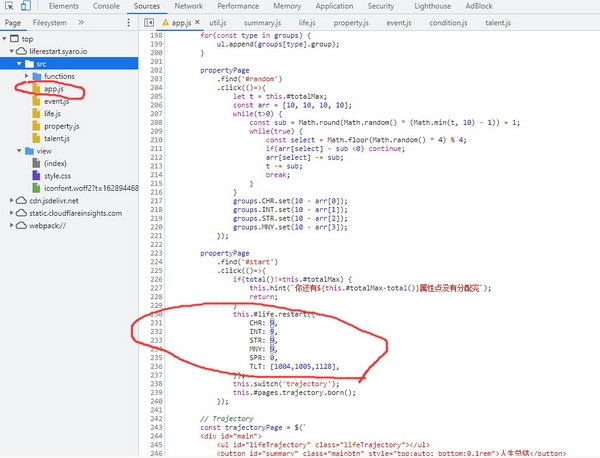Click the top frame window icon
Image resolution: width=600 pixels, height=458 pixels.
[x=14, y=39]
